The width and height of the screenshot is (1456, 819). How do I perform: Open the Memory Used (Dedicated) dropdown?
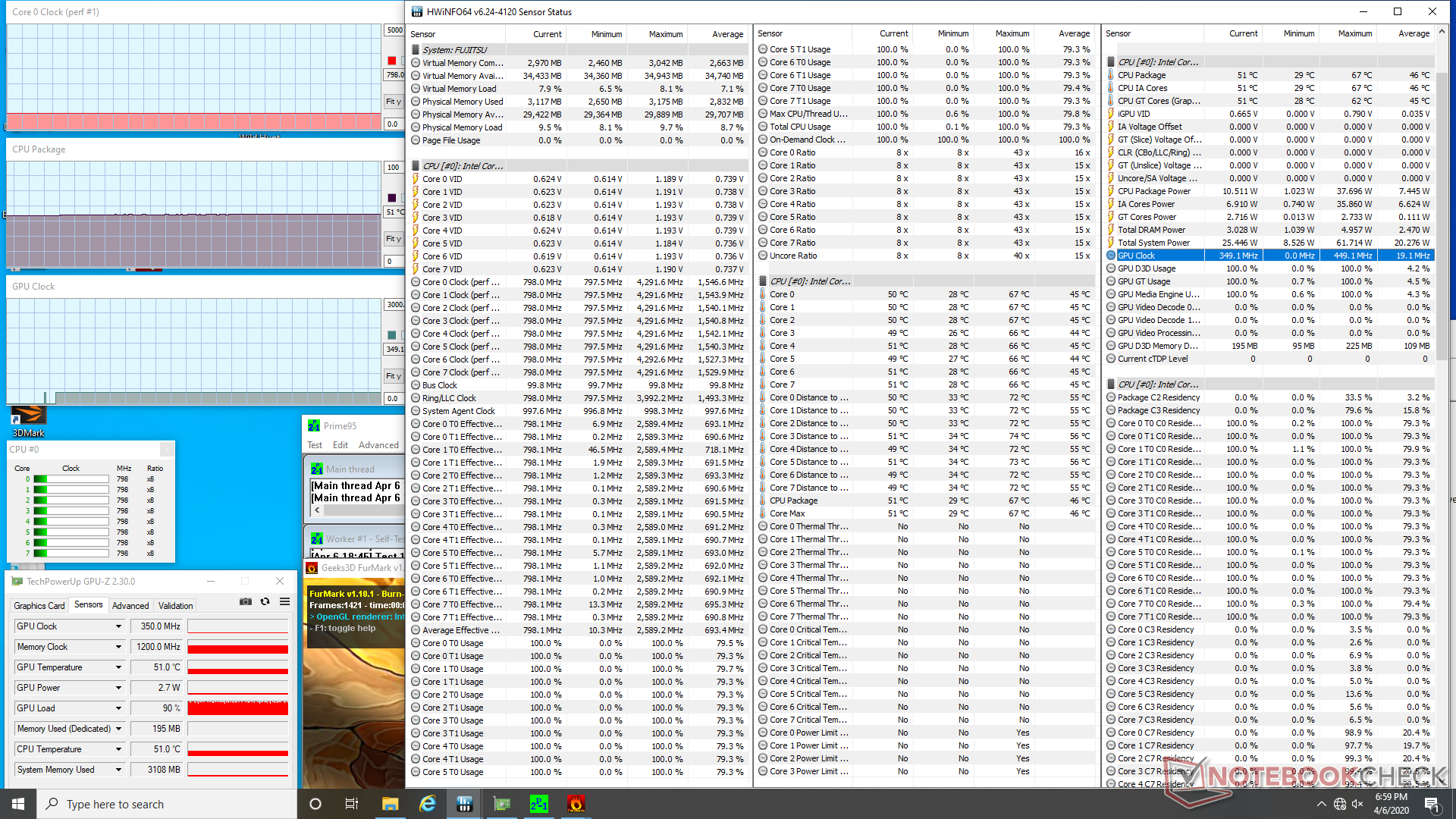click(118, 729)
